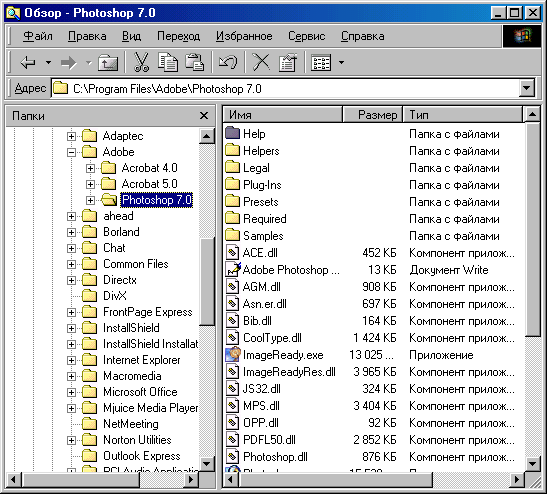Click the address path field
547x494 pixels.
pos(285,89)
